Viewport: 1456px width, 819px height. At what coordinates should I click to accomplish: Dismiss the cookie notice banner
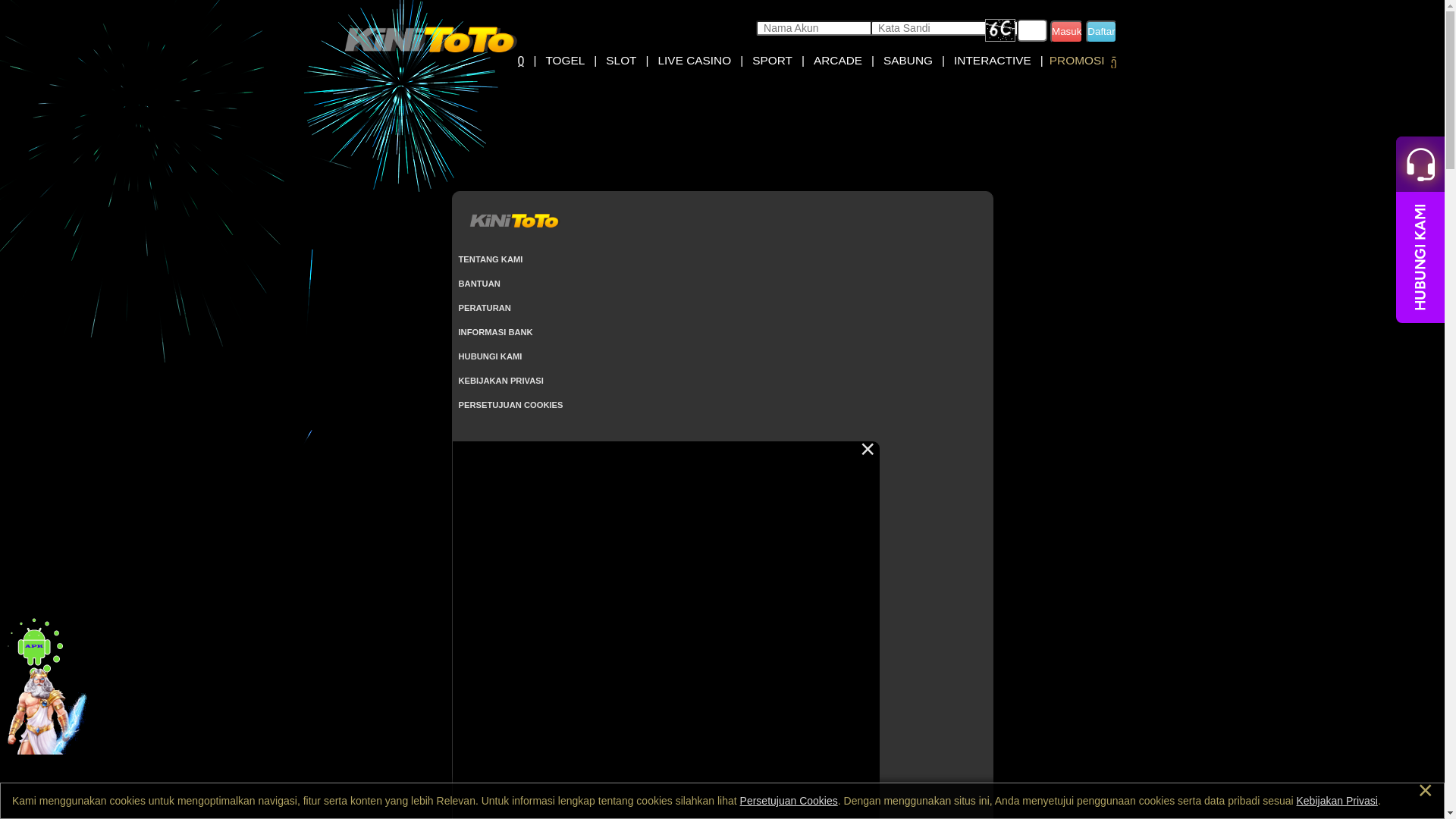click(1425, 791)
